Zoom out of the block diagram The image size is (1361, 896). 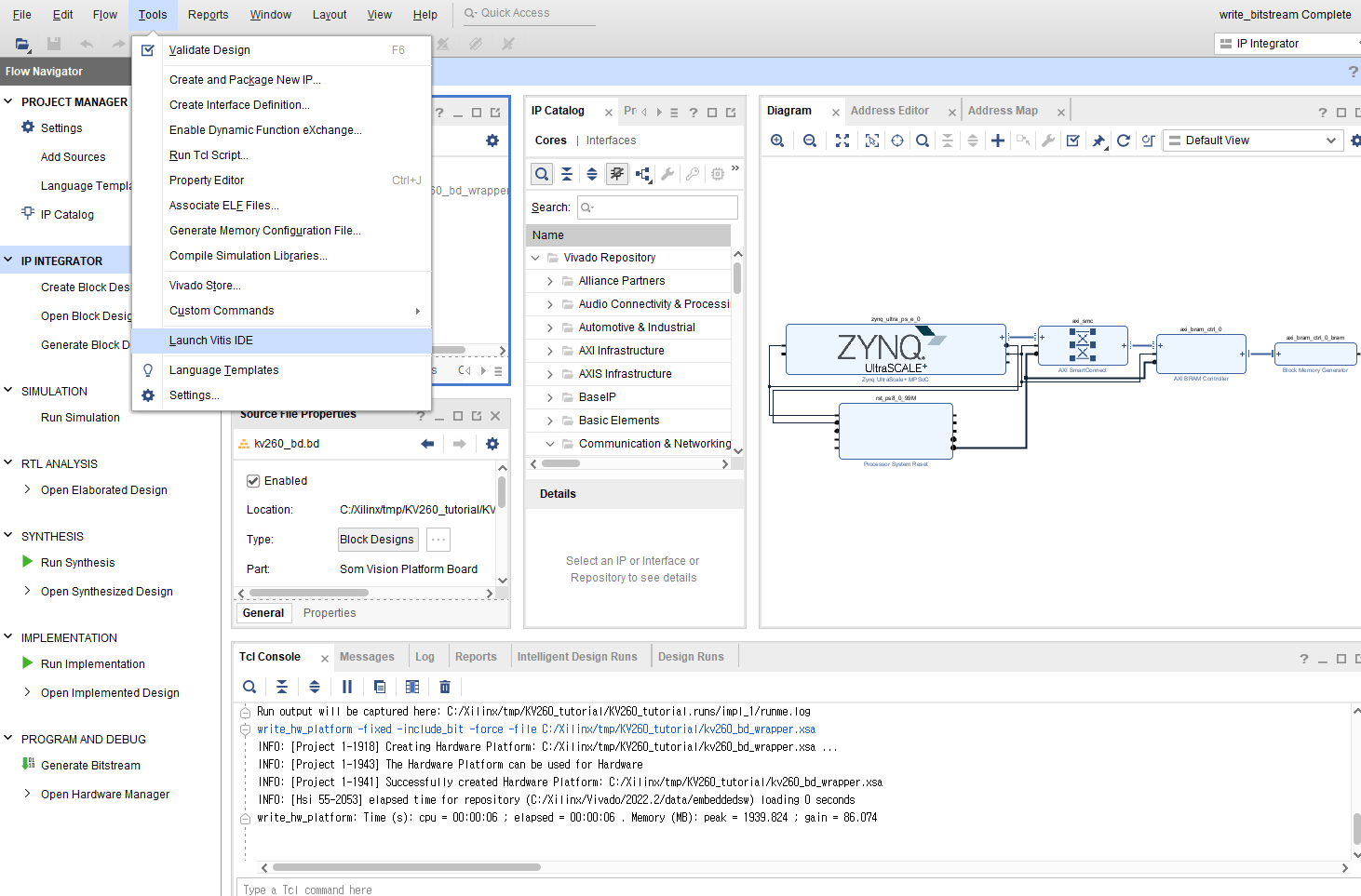pyautogui.click(x=810, y=140)
